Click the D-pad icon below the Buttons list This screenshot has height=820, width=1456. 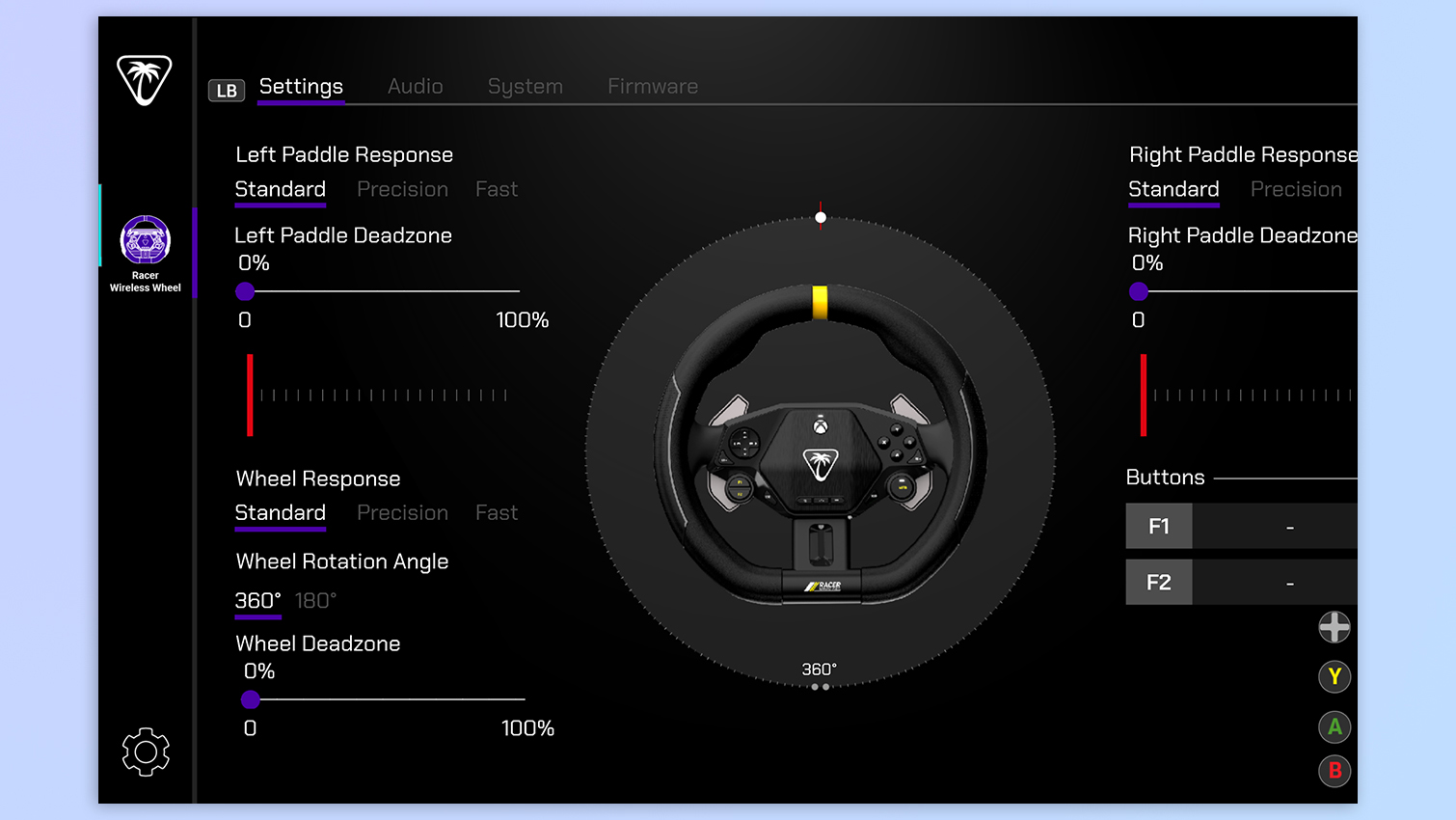coord(1335,627)
